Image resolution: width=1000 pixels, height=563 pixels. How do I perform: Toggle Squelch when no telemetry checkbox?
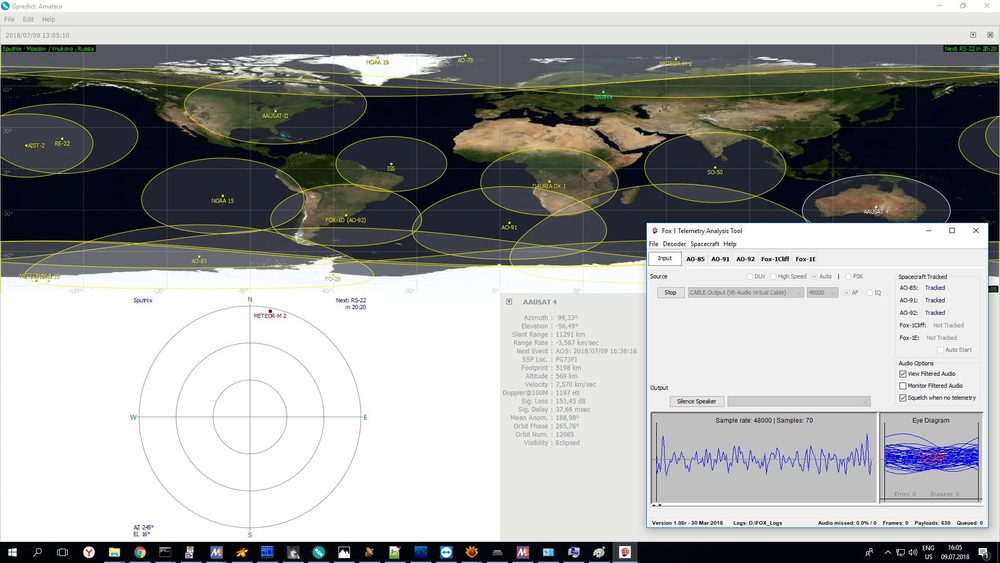click(903, 397)
